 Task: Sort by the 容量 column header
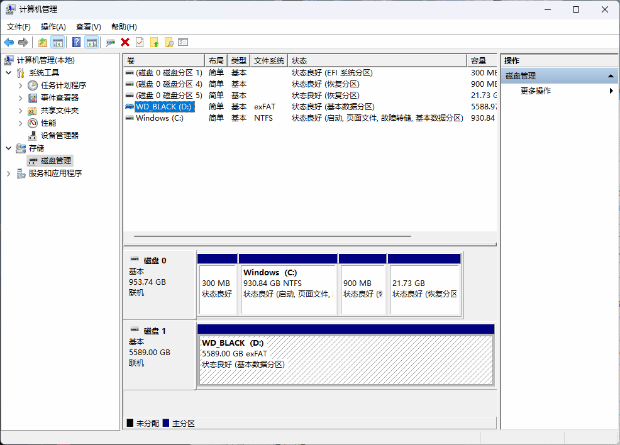pyautogui.click(x=482, y=61)
